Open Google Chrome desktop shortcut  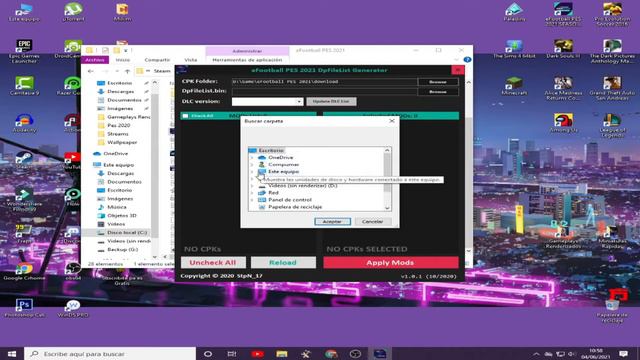(x=24, y=271)
